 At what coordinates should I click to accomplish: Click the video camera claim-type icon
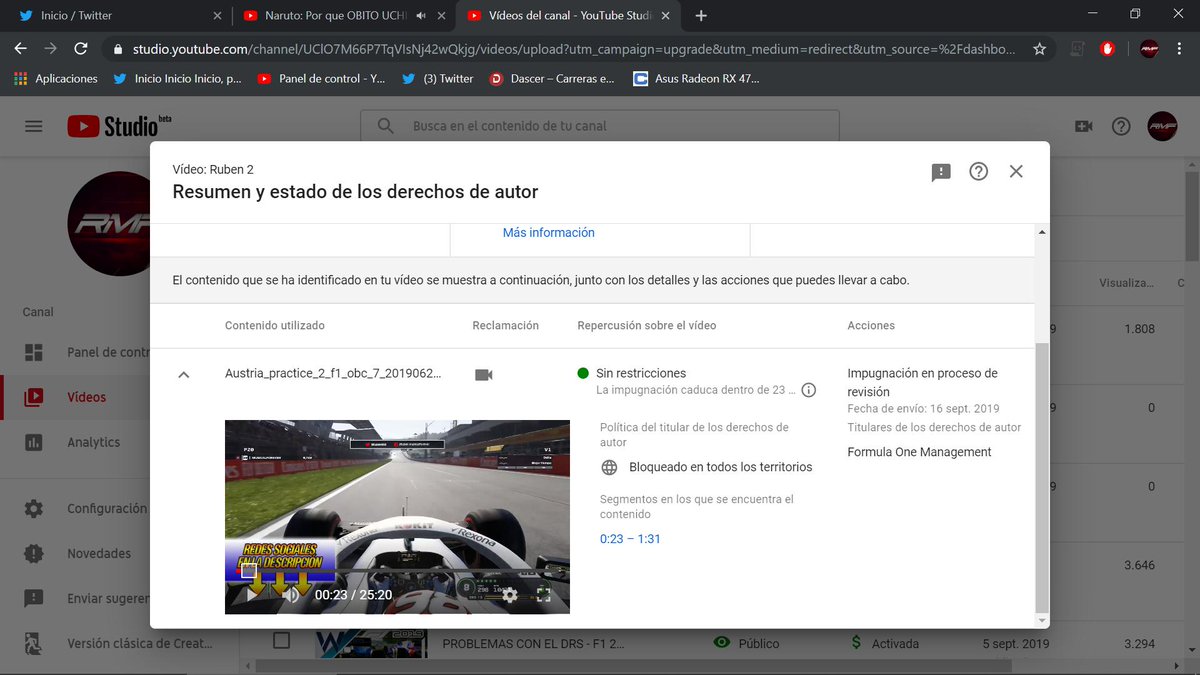pyautogui.click(x=484, y=374)
